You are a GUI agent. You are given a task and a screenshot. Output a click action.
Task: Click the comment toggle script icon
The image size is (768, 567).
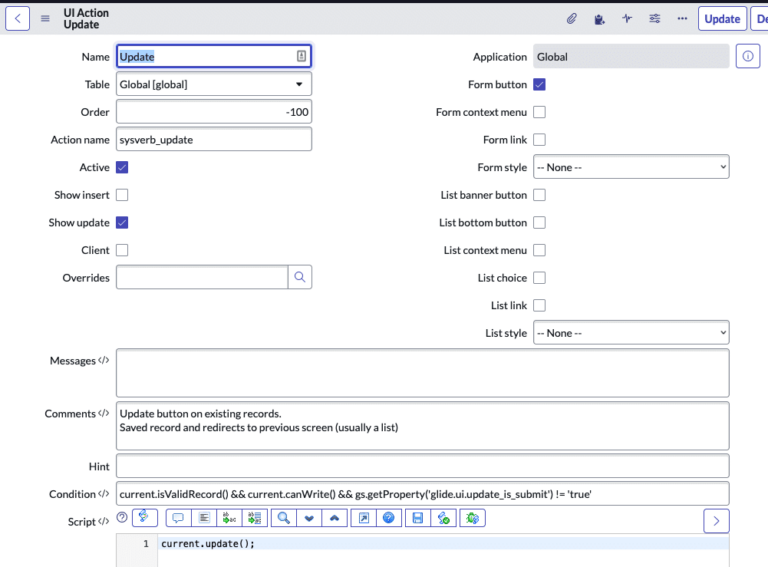pos(178,518)
